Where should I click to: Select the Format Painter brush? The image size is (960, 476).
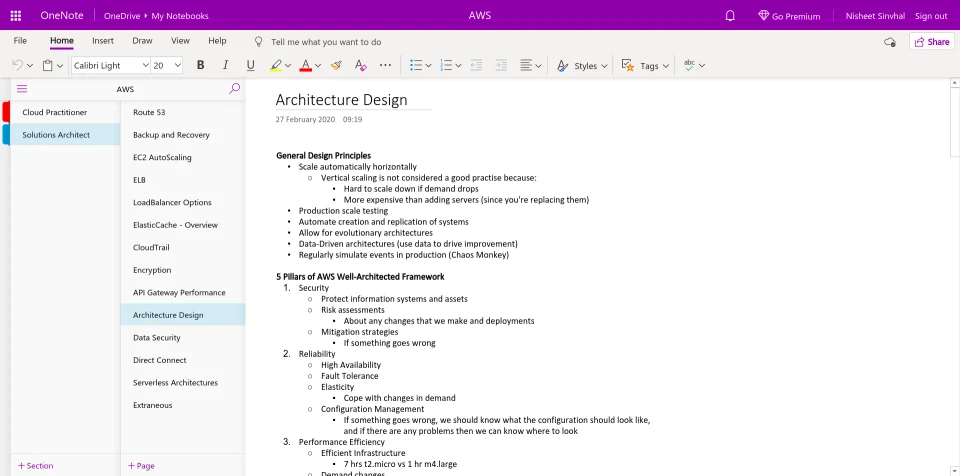click(x=336, y=65)
